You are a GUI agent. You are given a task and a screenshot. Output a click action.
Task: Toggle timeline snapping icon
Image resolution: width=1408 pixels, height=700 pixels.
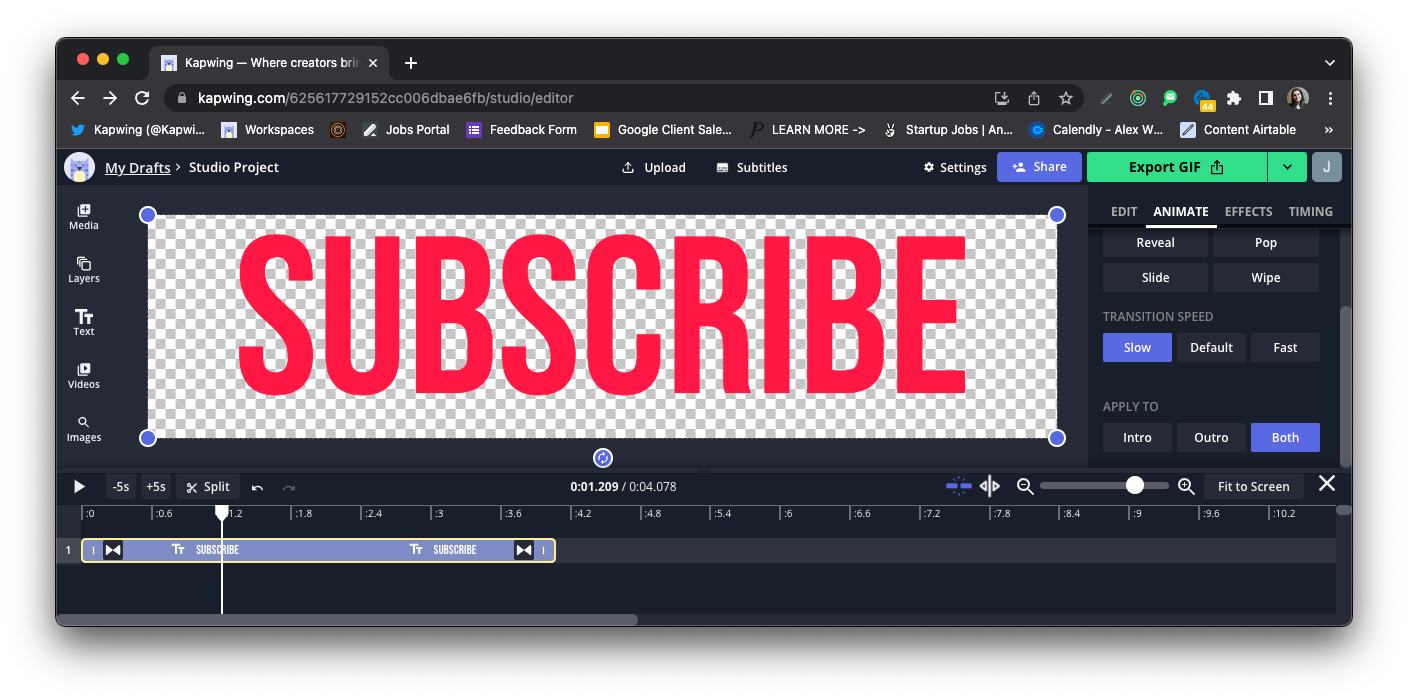click(x=959, y=486)
